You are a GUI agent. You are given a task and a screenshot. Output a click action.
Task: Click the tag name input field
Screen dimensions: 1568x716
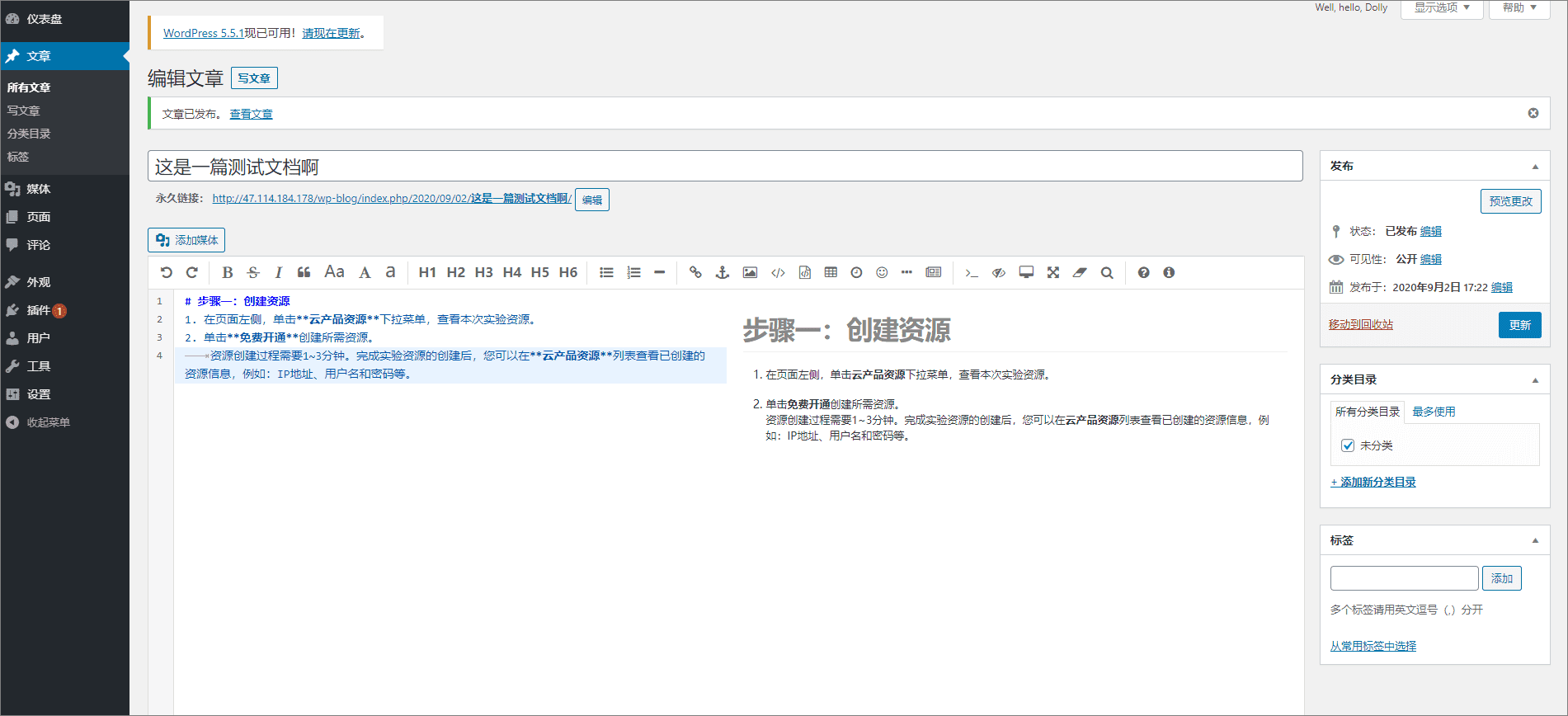(x=1404, y=578)
